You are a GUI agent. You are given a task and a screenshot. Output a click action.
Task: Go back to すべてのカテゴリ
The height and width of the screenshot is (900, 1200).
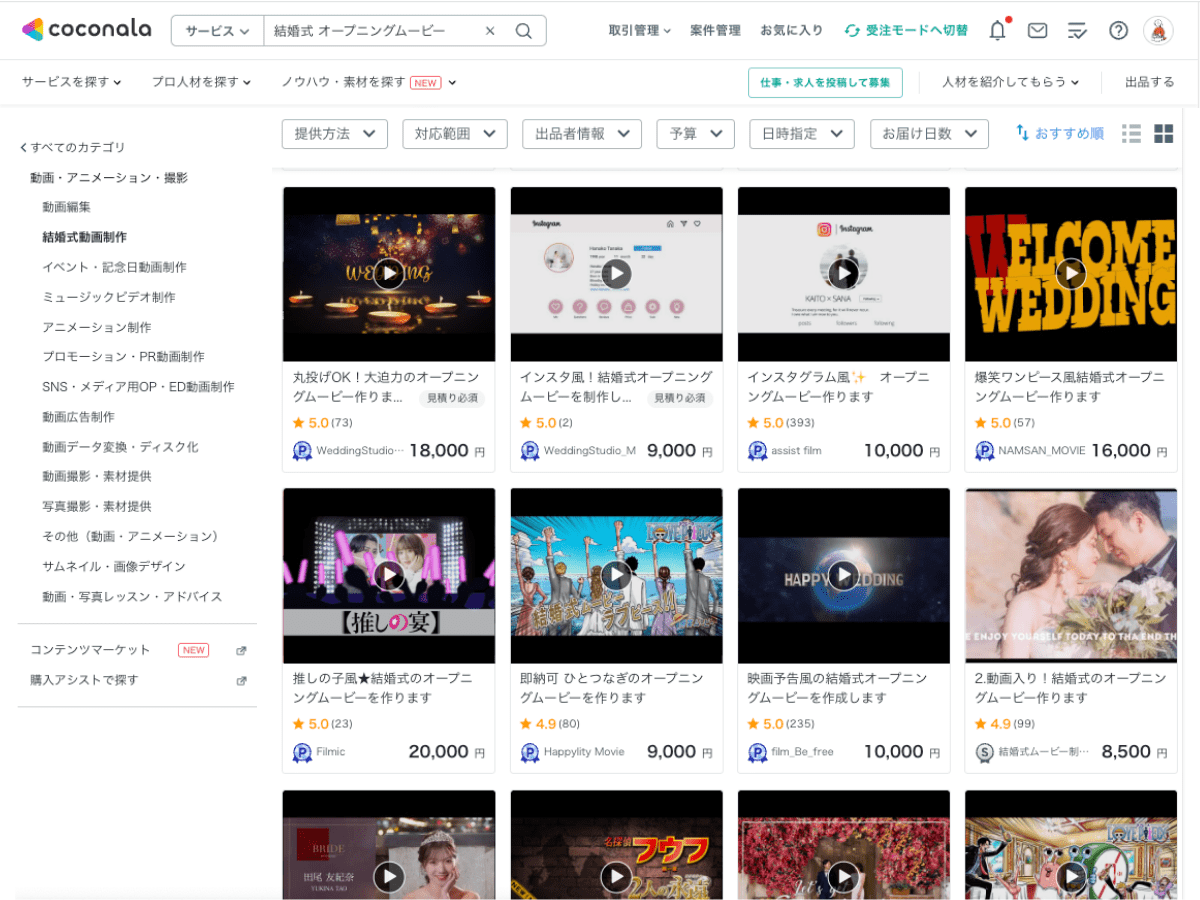(73, 147)
